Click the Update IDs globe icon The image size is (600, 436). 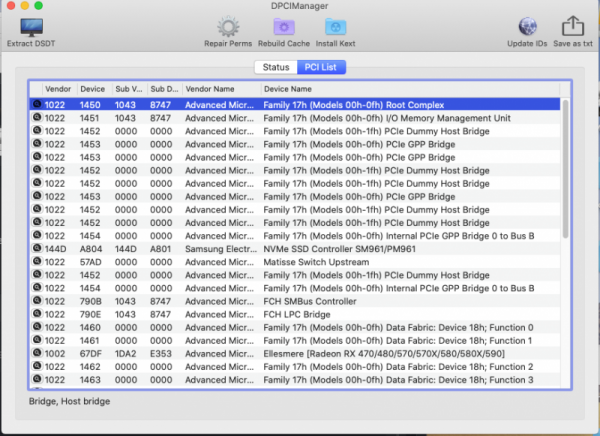pos(527,27)
